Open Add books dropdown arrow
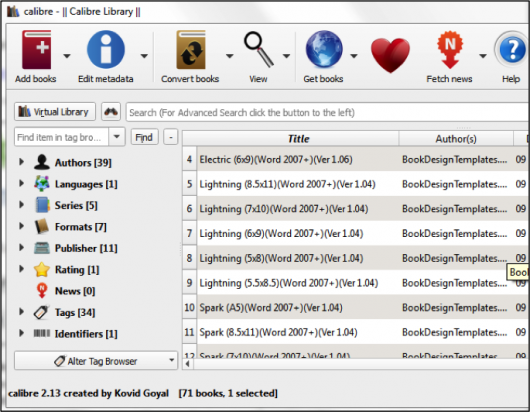 click(67, 56)
